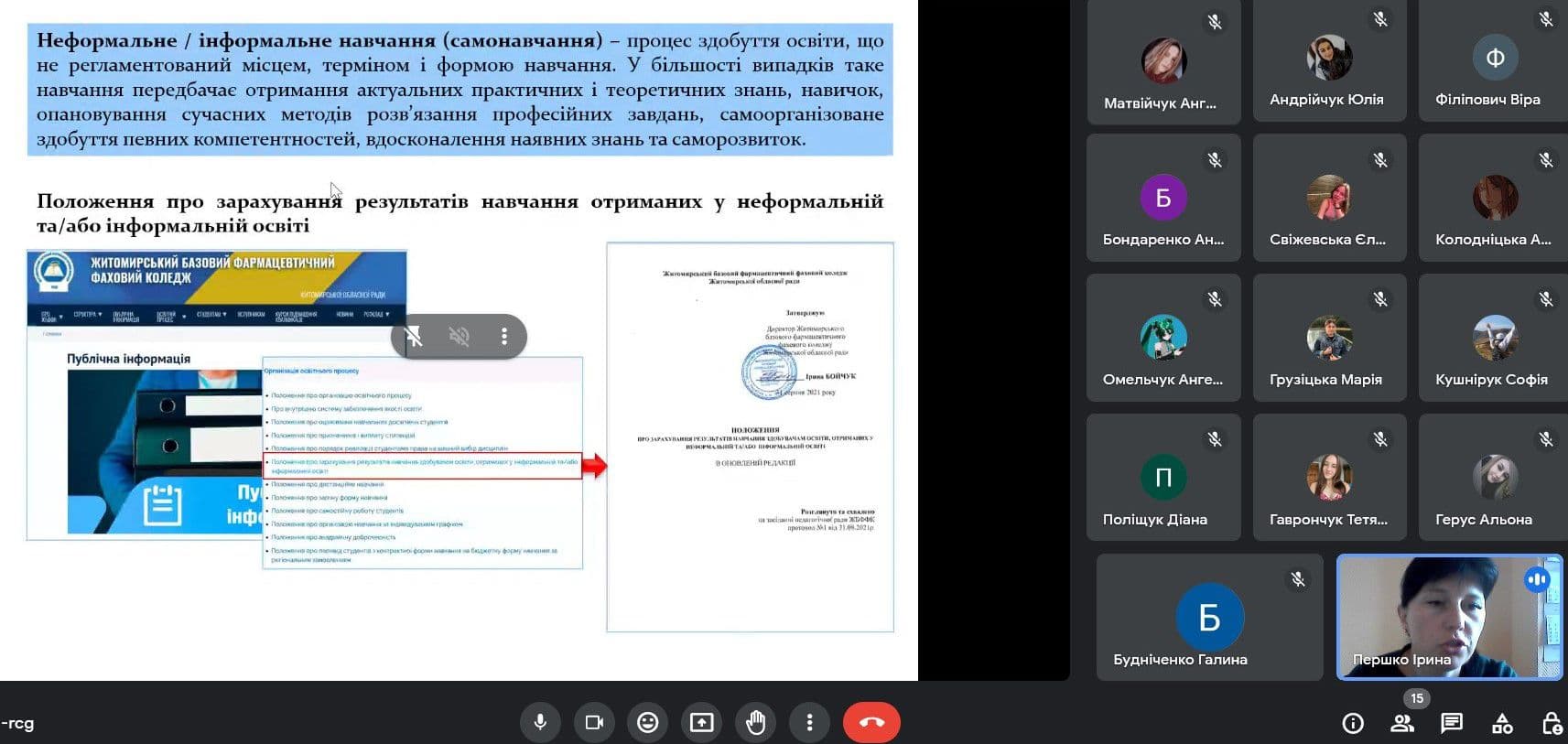The image size is (1568, 744).
Task: Click muted mic icon on Матвійчук tile
Action: (x=1215, y=21)
